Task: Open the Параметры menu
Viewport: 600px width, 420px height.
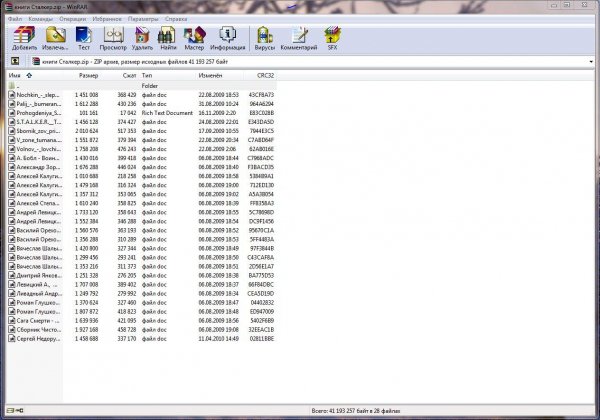Action: click(x=143, y=19)
